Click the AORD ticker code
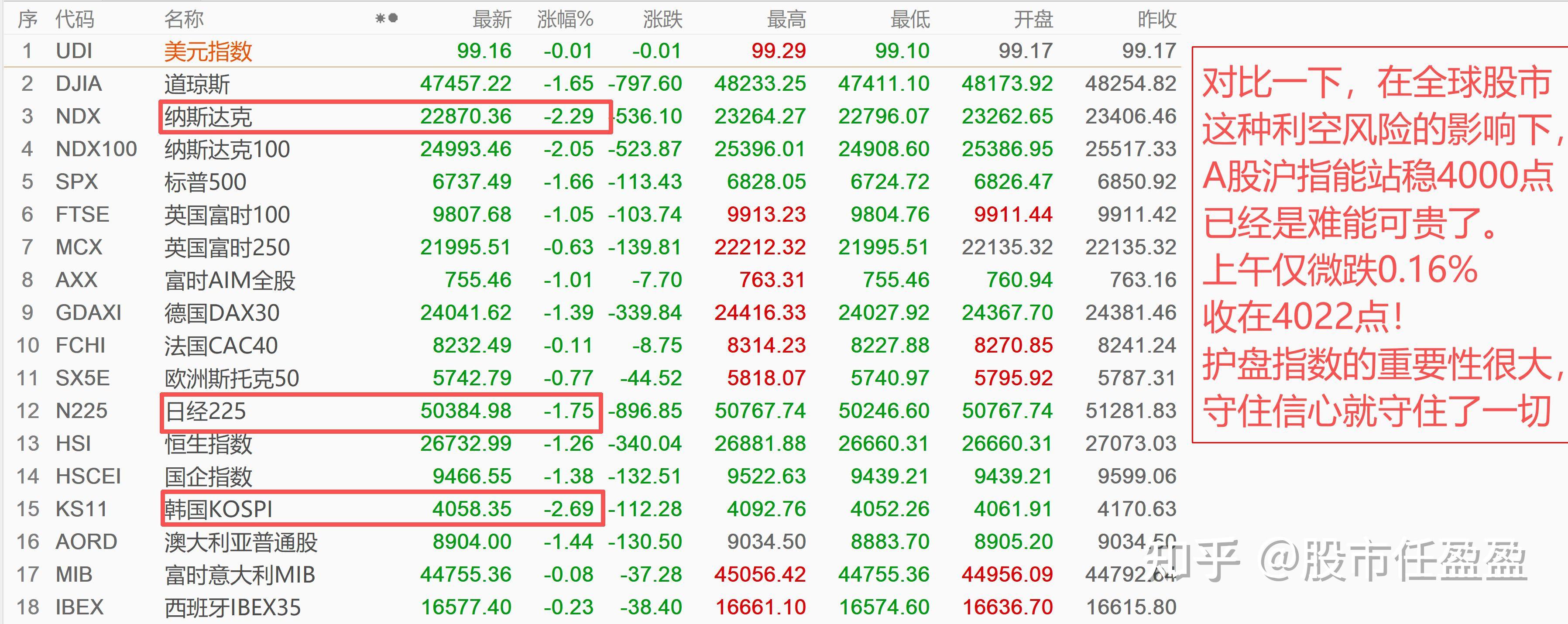The image size is (1568, 624). 86,542
